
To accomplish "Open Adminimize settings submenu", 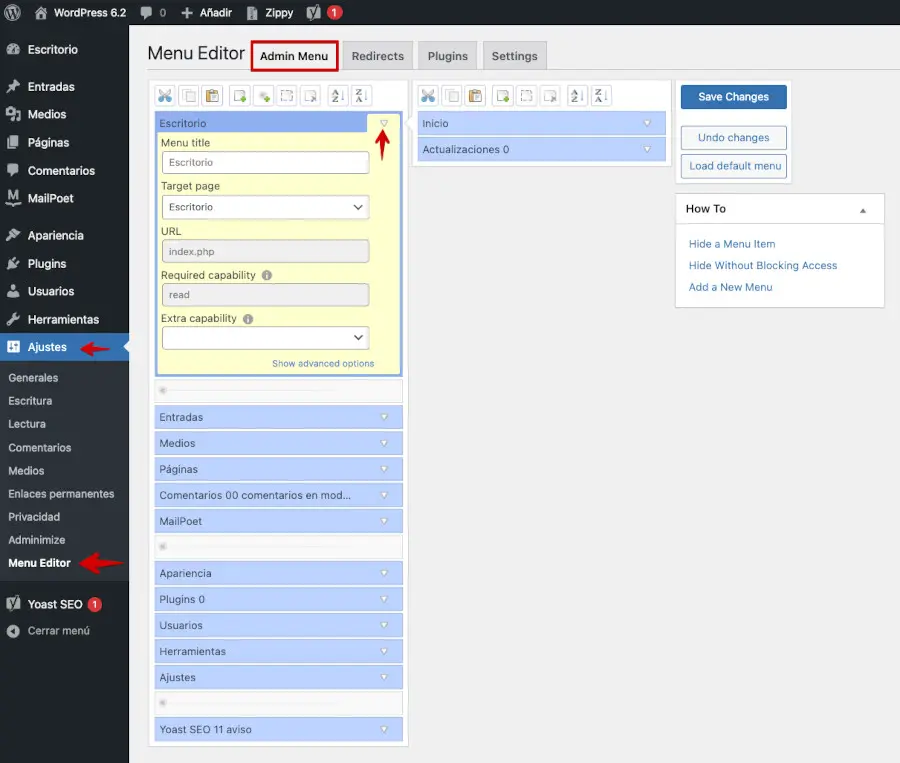I will tap(37, 540).
